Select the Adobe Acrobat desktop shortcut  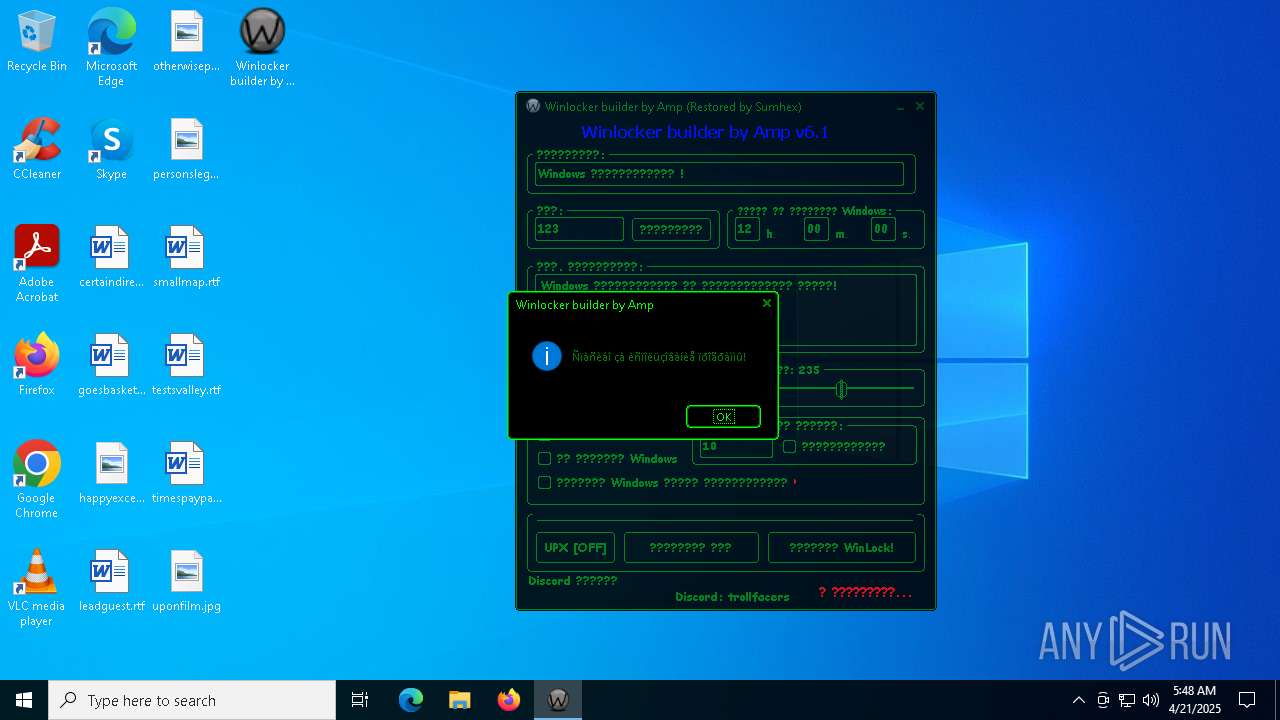(37, 264)
